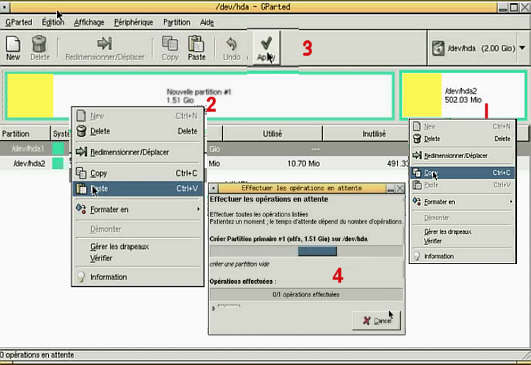Click the New partition toolbar icon
Image resolution: width=531 pixels, height=365 pixels.
coord(13,44)
